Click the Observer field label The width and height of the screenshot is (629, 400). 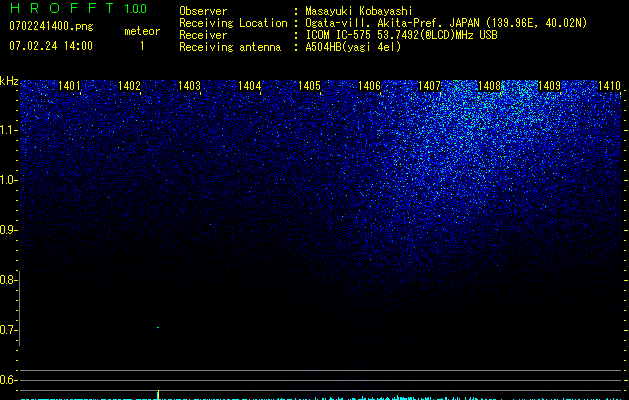(203, 11)
